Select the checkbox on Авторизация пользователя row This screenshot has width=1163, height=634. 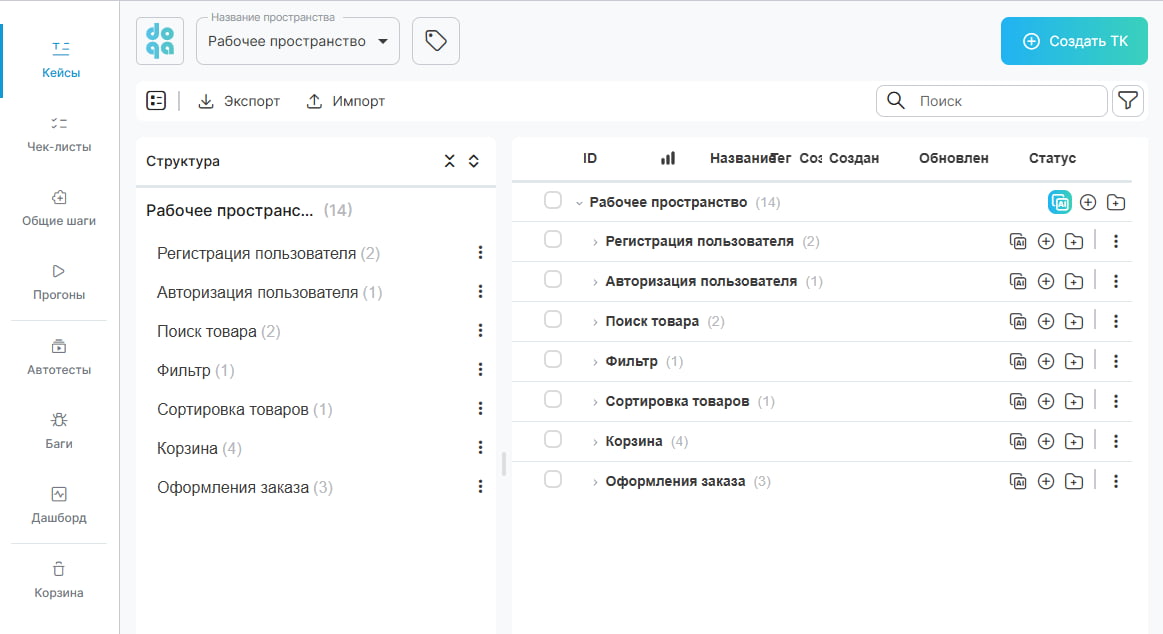coord(553,281)
